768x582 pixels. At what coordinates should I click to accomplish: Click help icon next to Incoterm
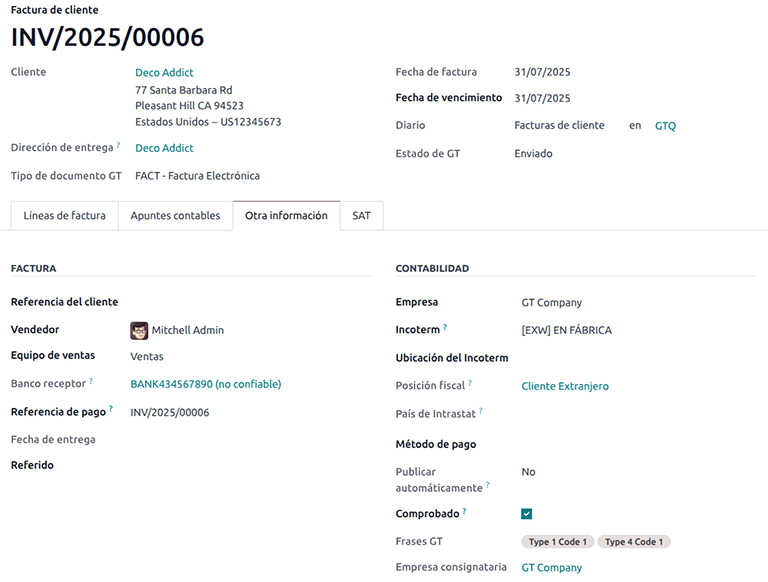(x=445, y=327)
